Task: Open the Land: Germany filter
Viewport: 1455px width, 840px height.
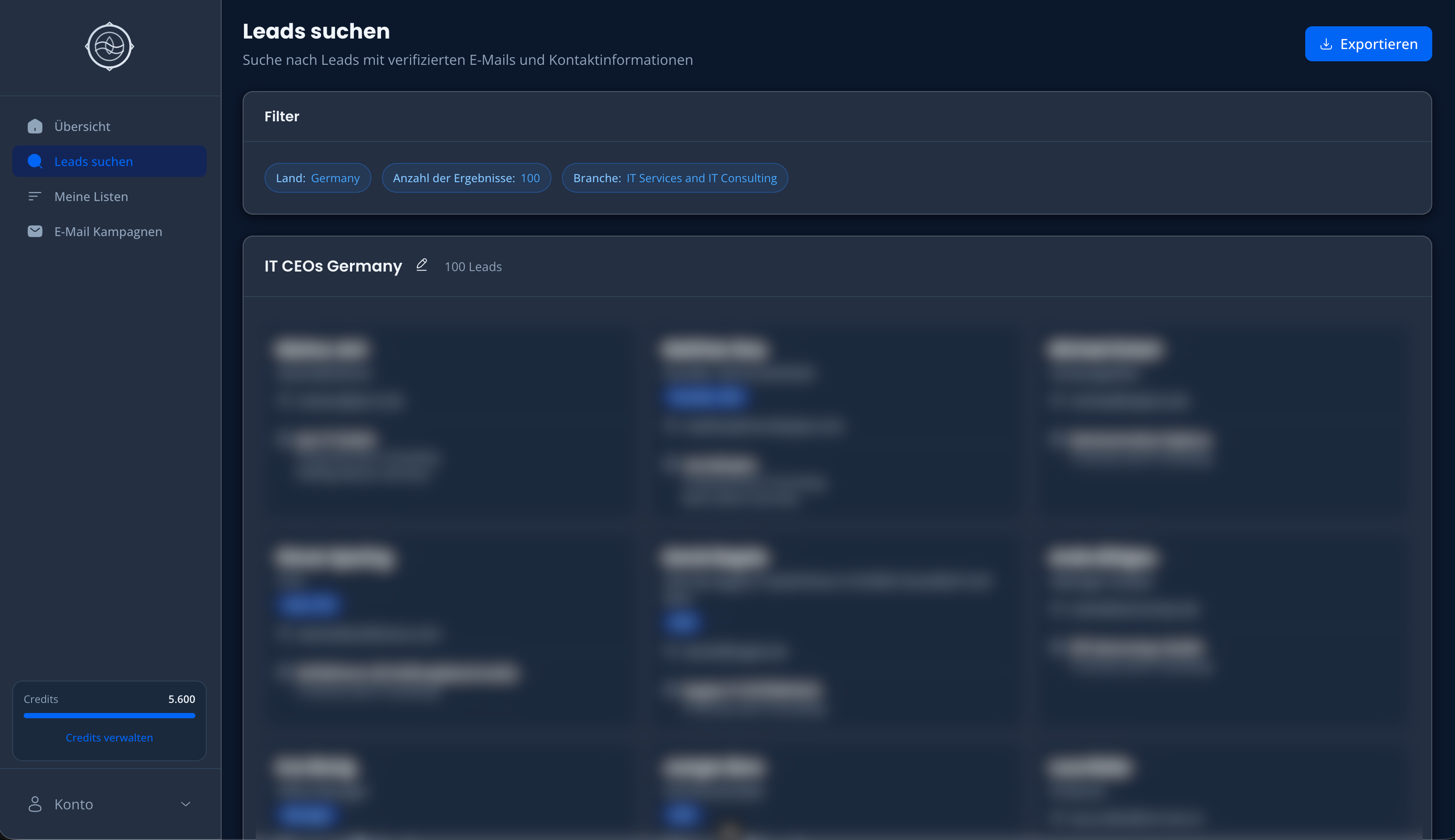Action: (317, 178)
